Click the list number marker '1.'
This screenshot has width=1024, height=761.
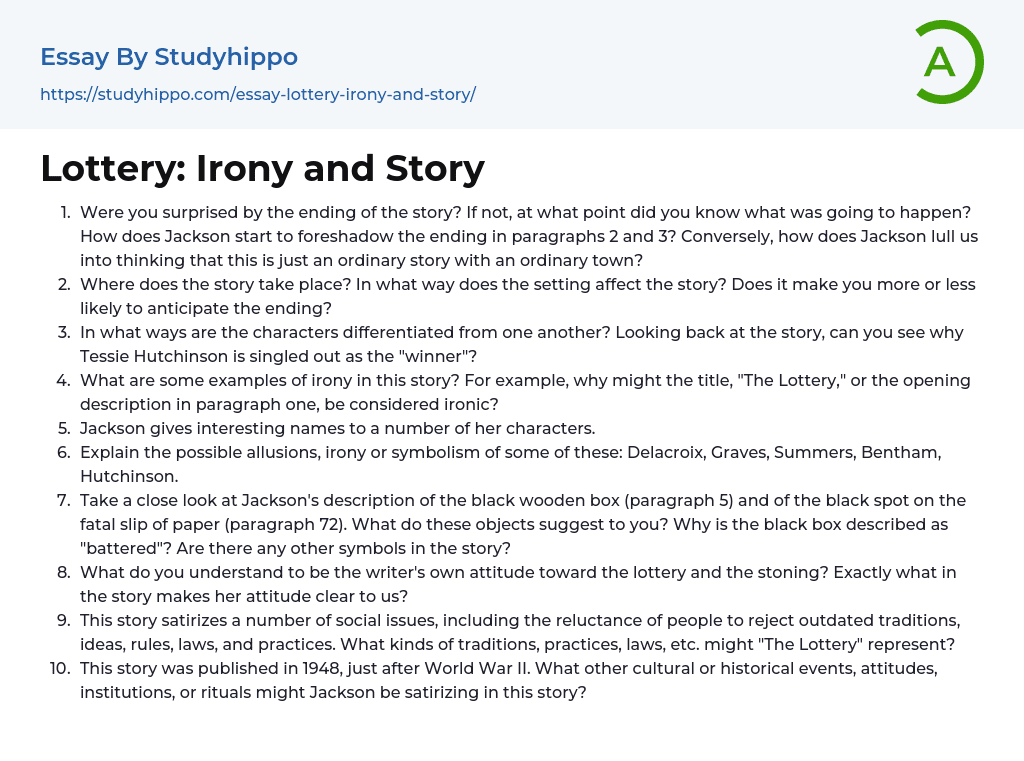tap(64, 212)
